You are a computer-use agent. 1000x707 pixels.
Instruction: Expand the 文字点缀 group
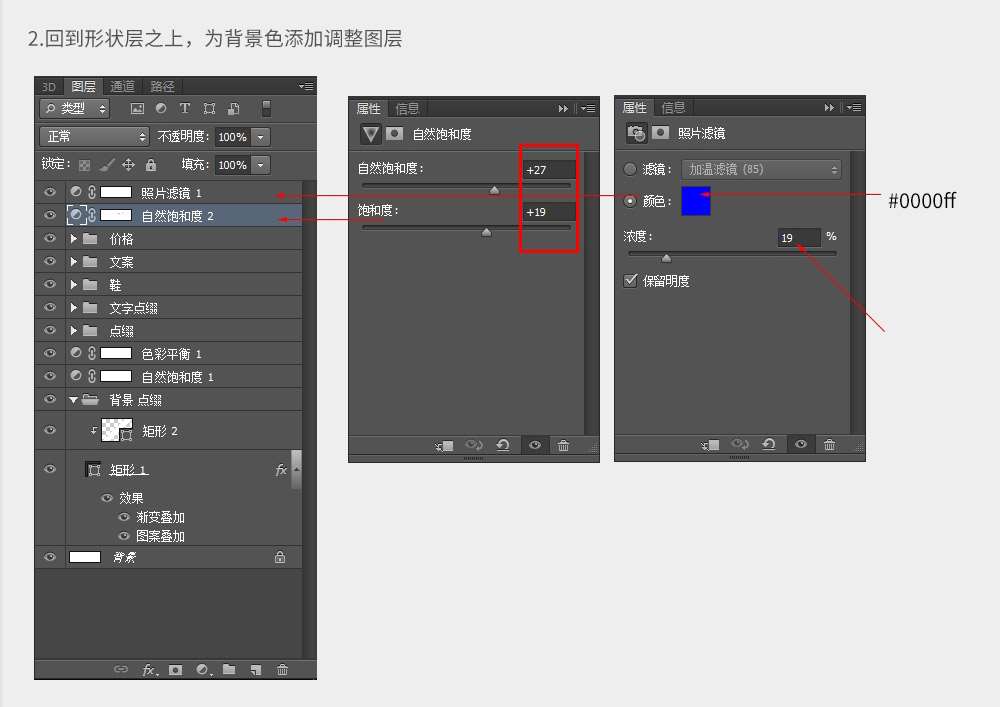74,307
